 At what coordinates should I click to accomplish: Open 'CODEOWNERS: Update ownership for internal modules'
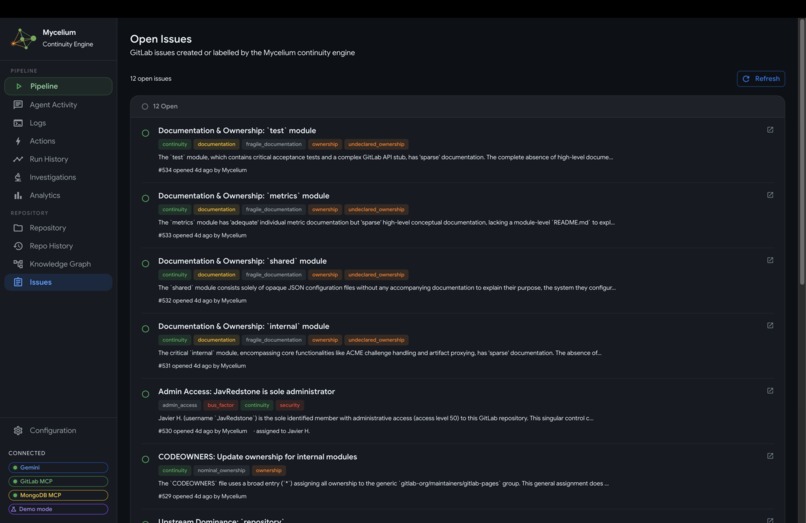(x=258, y=457)
